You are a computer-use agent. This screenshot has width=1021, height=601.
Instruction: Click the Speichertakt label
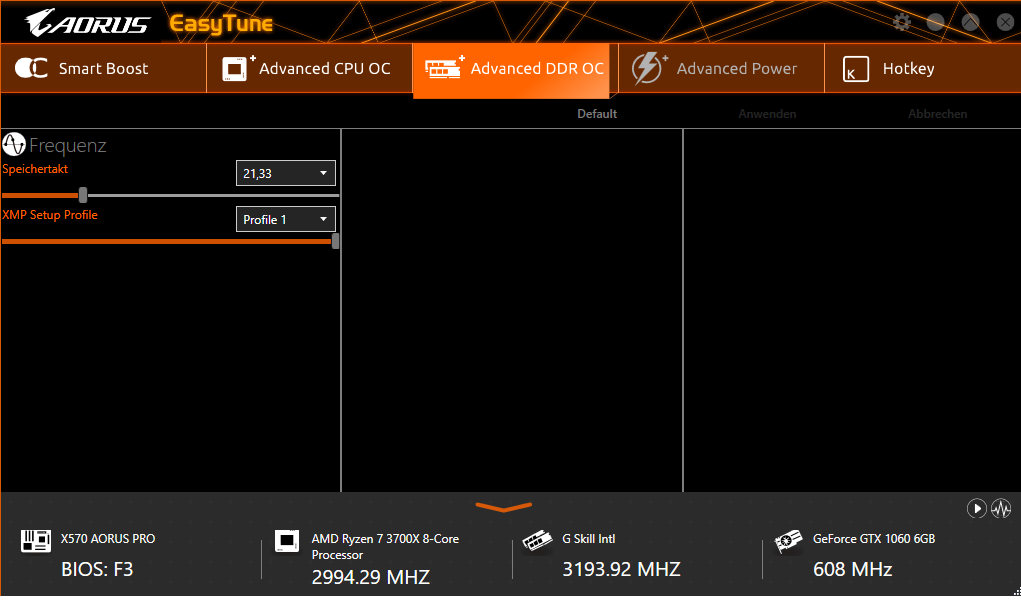coord(35,169)
